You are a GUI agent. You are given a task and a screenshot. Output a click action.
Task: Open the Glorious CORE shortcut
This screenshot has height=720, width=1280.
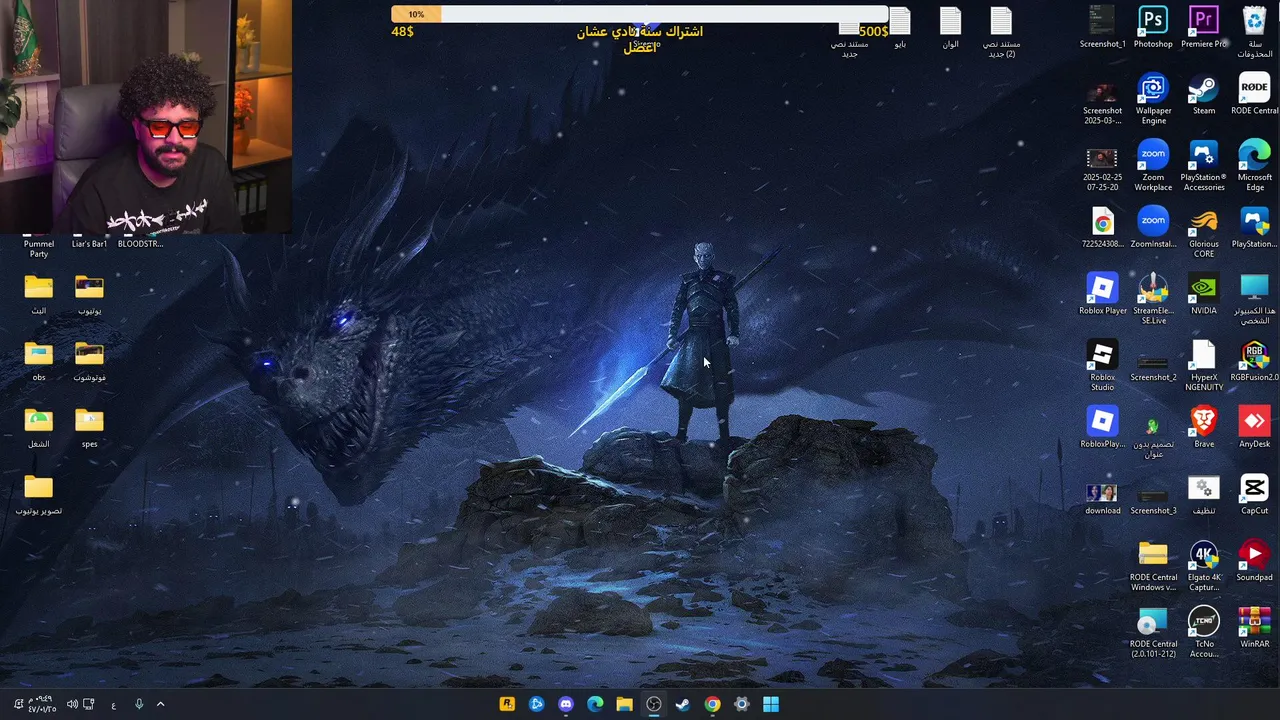point(1204,231)
